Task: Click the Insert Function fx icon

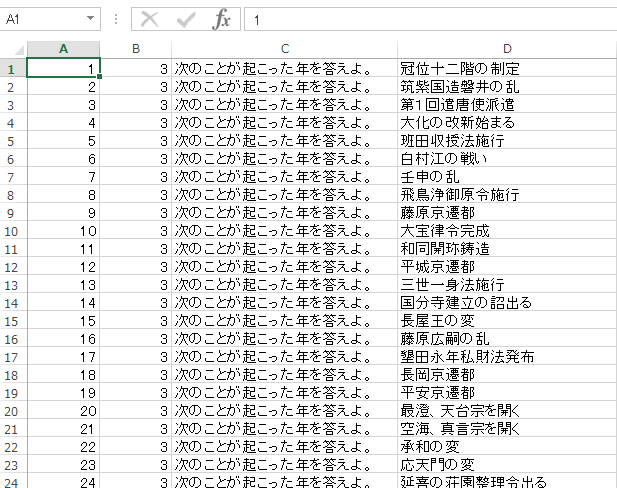Action: 222,19
